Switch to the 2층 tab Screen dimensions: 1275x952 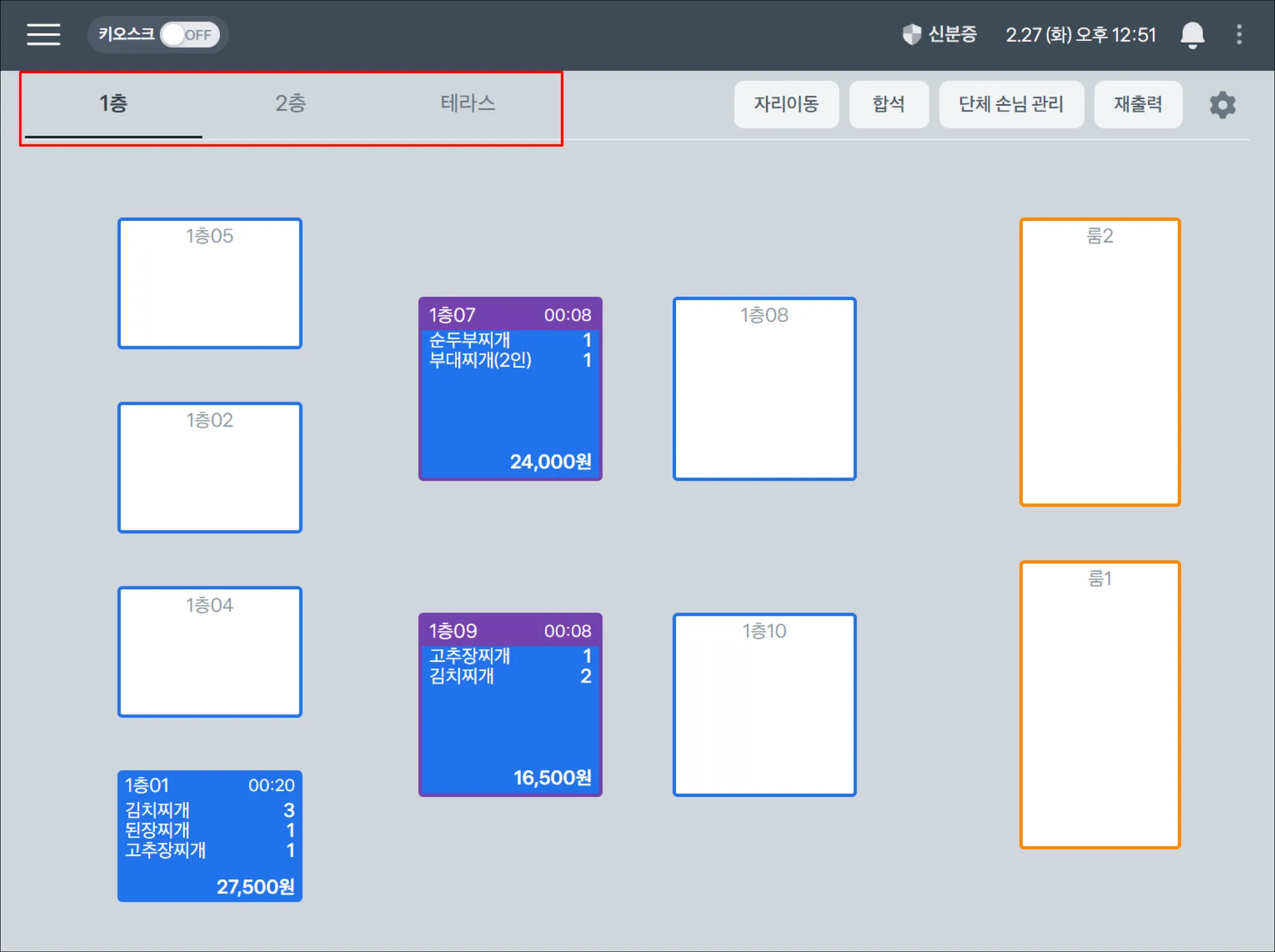[x=291, y=103]
